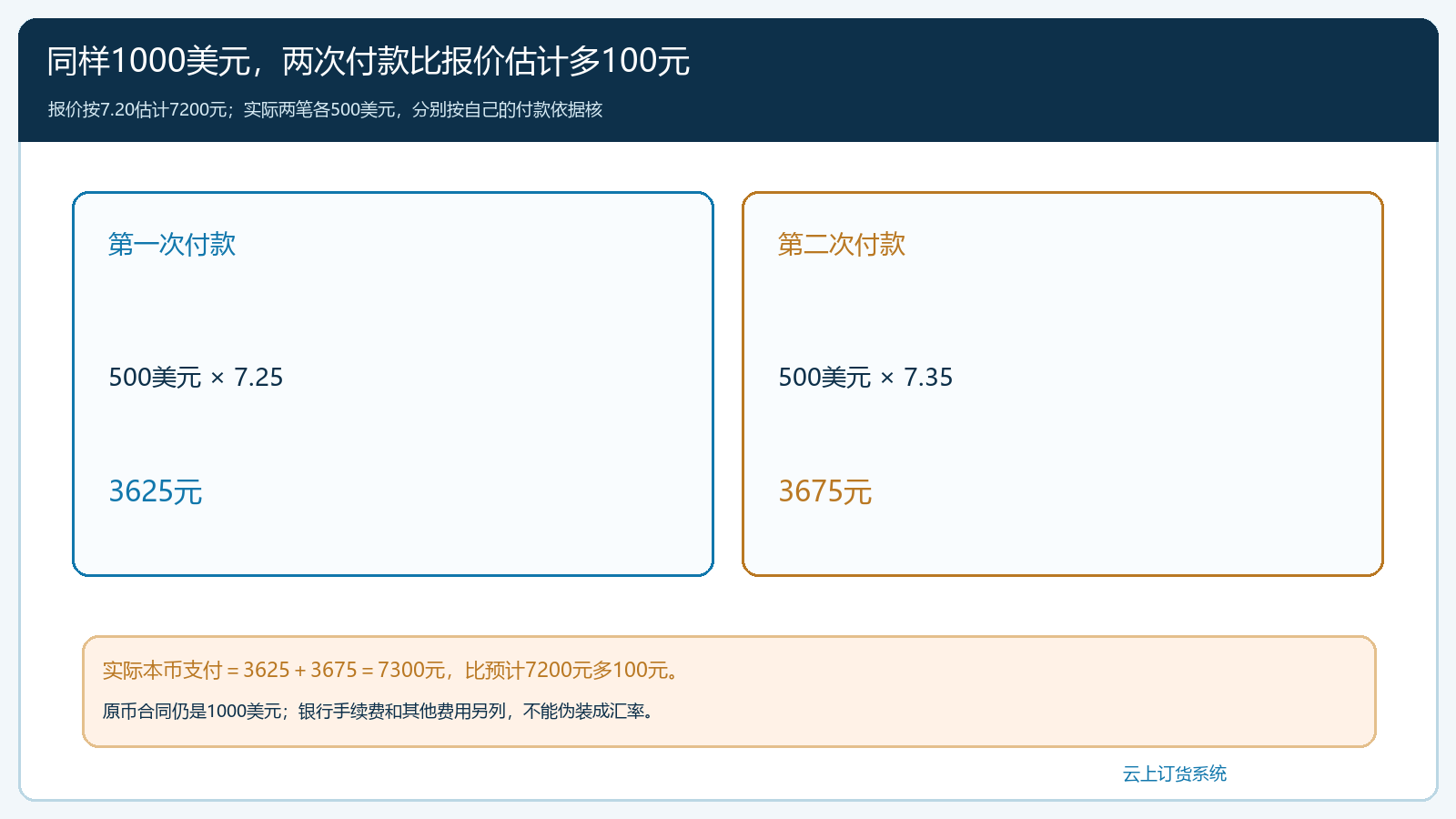This screenshot has height=819, width=1456.
Task: Click the 第一次付款 card title
Action: pyautogui.click(x=172, y=244)
